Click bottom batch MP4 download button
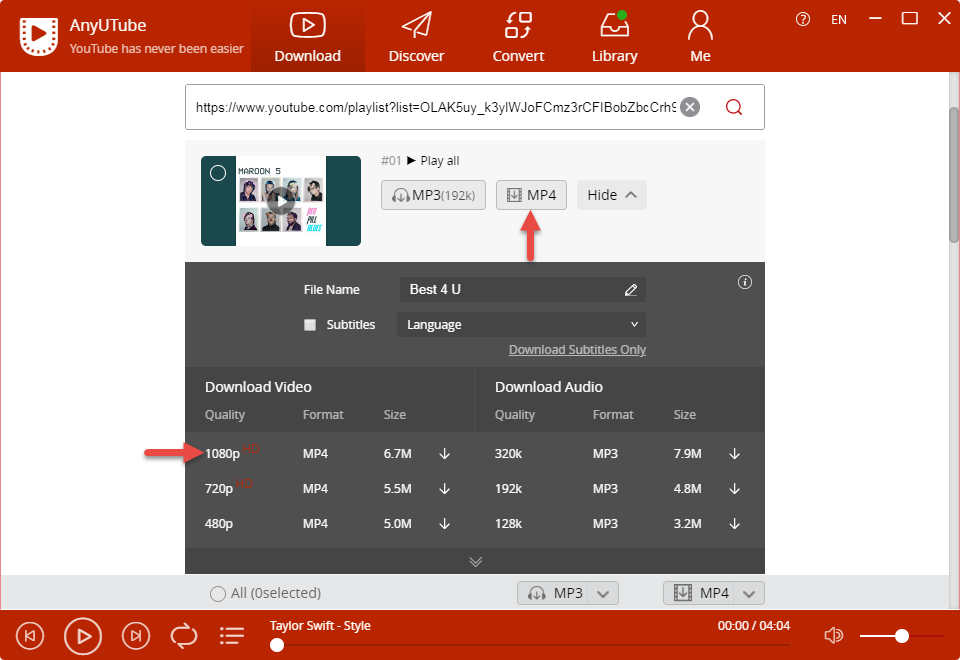 point(699,593)
